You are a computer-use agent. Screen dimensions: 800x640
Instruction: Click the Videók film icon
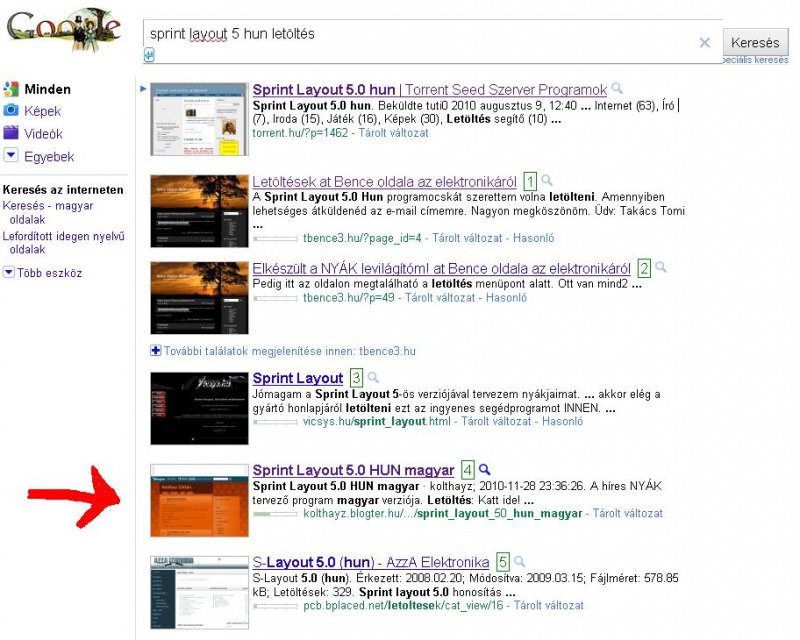point(11,133)
